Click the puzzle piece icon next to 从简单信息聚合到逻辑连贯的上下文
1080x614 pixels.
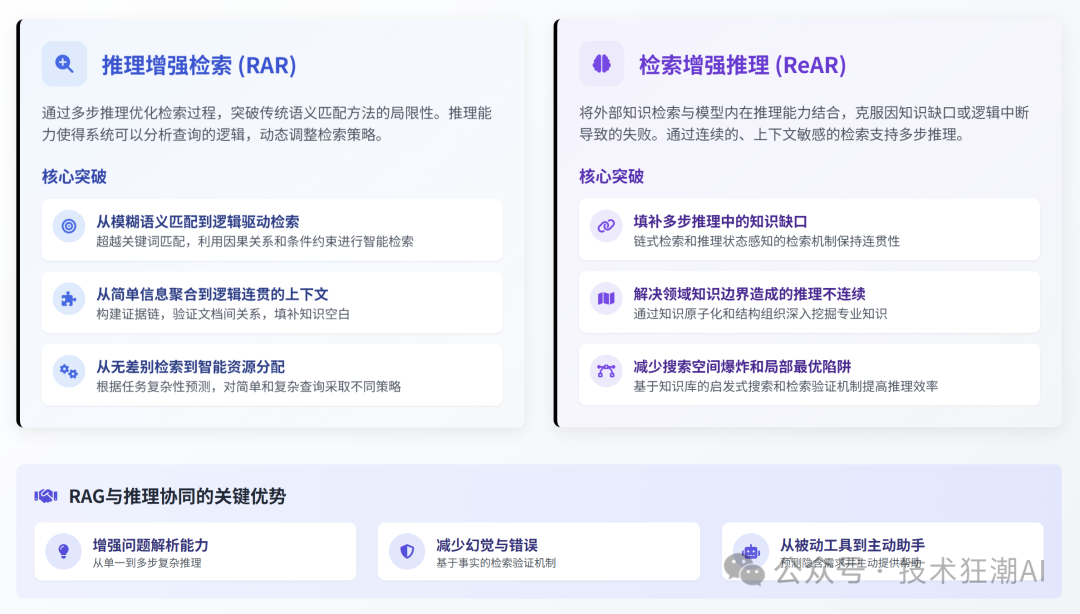coord(69,298)
